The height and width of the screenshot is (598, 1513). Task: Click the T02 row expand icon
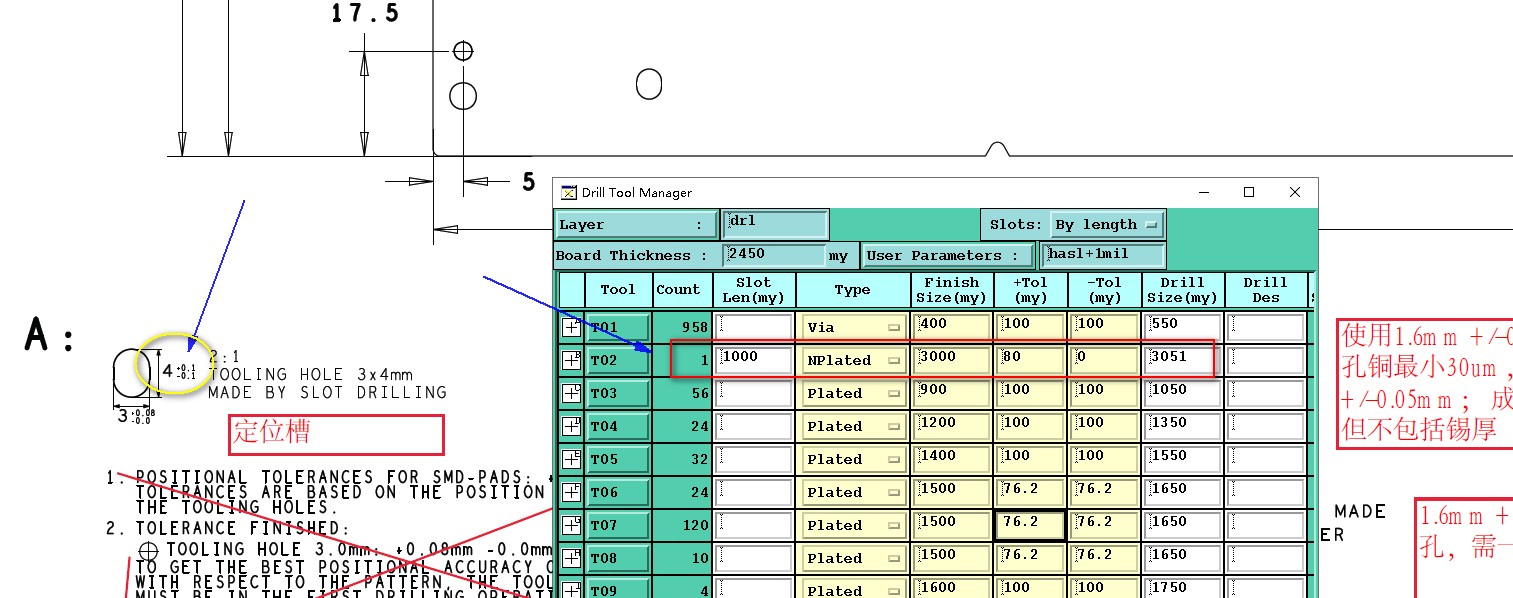click(571, 360)
